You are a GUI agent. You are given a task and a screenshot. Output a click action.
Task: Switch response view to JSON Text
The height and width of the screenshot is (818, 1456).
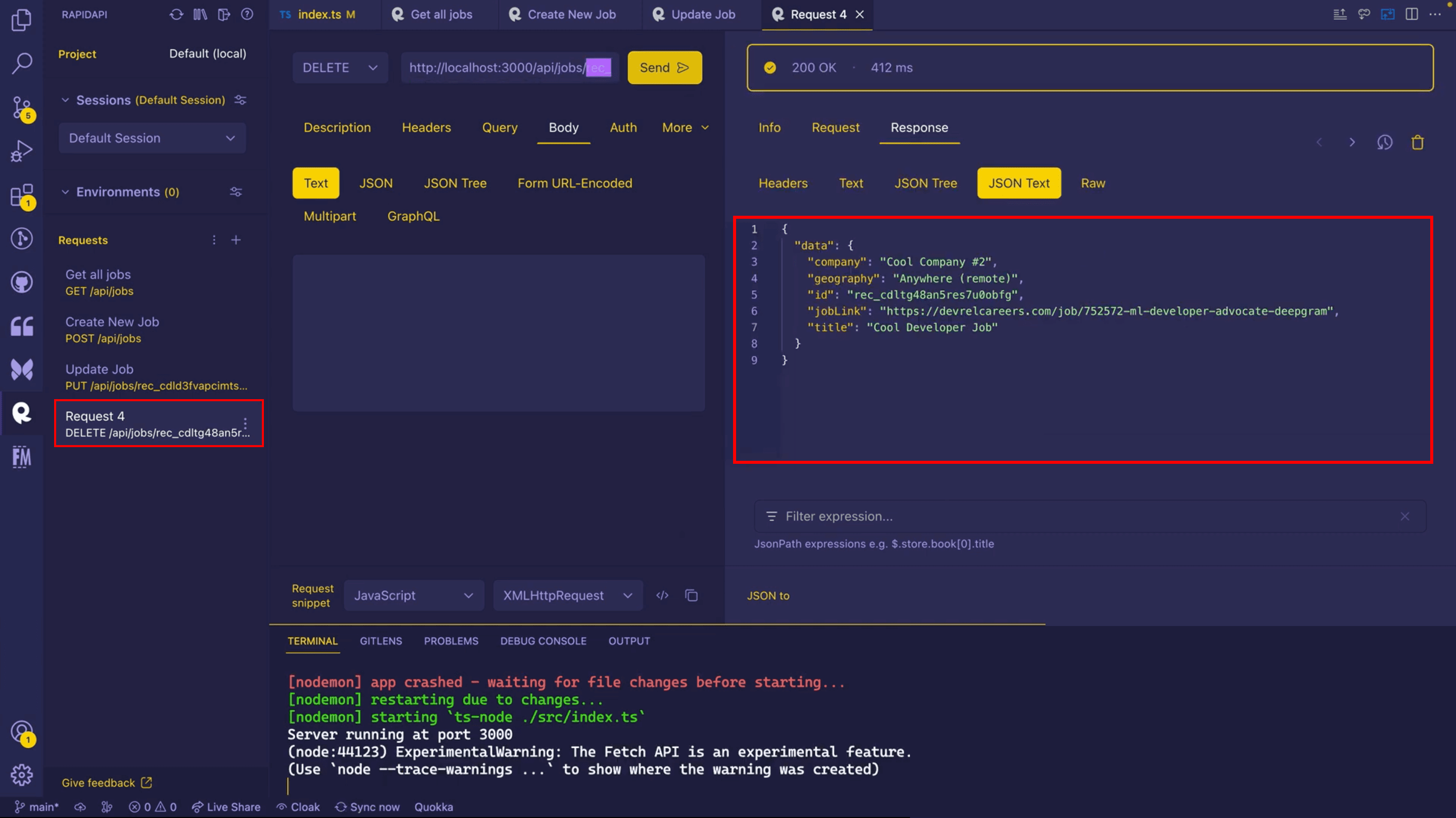(1019, 183)
